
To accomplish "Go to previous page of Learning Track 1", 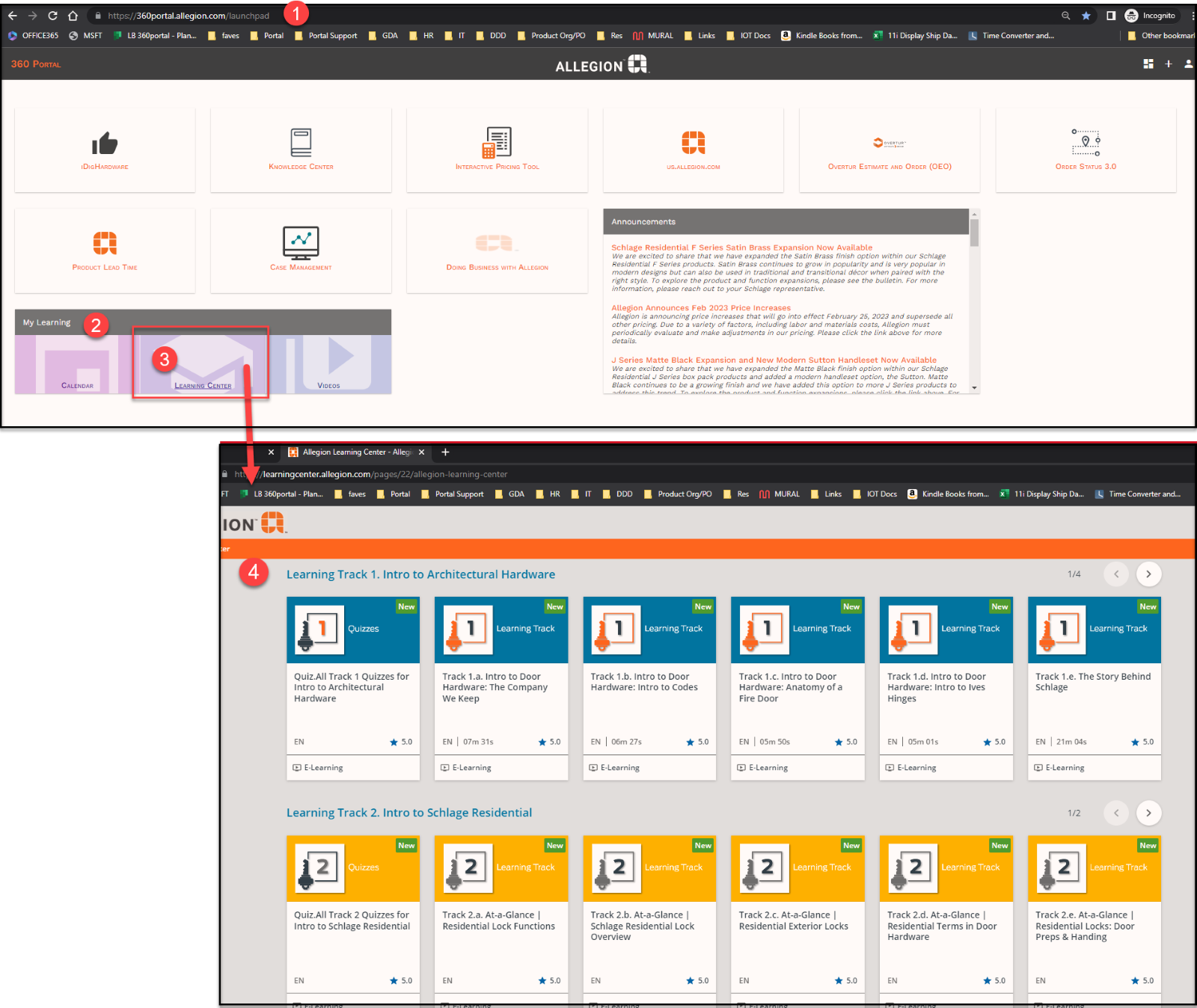I will [1116, 574].
